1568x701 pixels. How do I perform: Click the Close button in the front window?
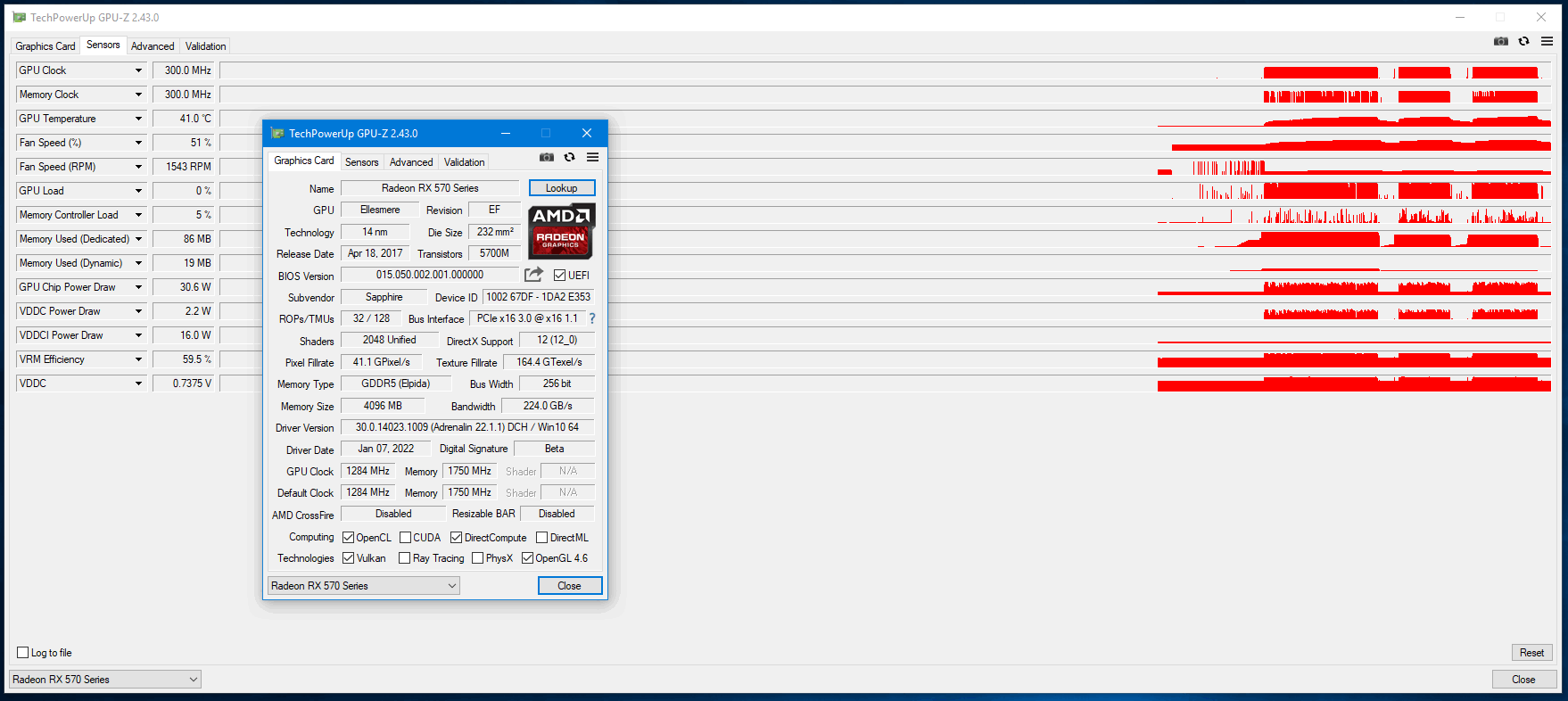570,586
